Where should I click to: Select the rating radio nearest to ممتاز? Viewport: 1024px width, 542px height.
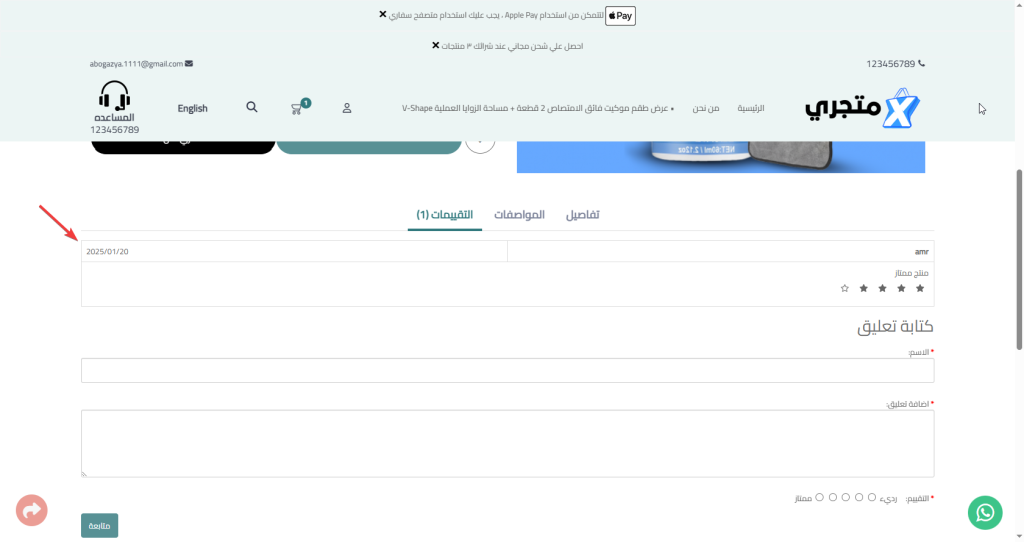point(820,497)
